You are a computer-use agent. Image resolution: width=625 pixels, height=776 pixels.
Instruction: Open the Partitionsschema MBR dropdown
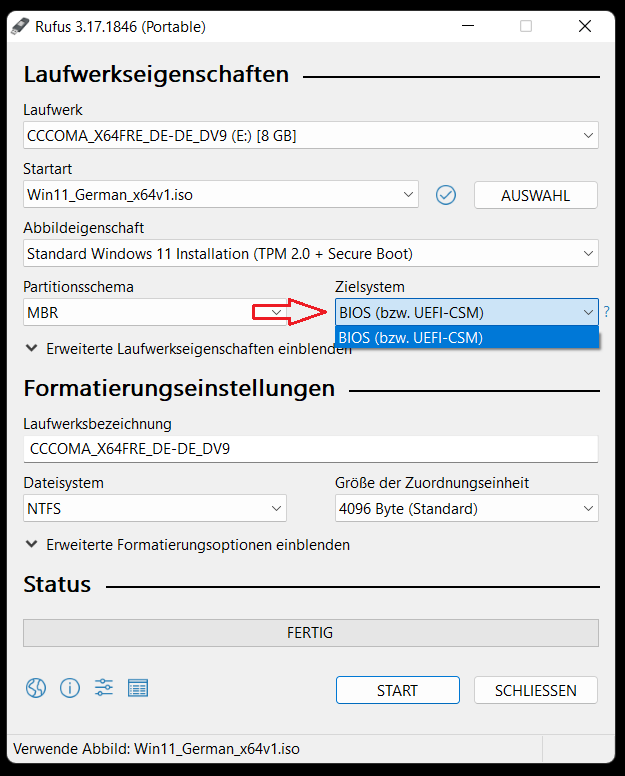click(154, 312)
